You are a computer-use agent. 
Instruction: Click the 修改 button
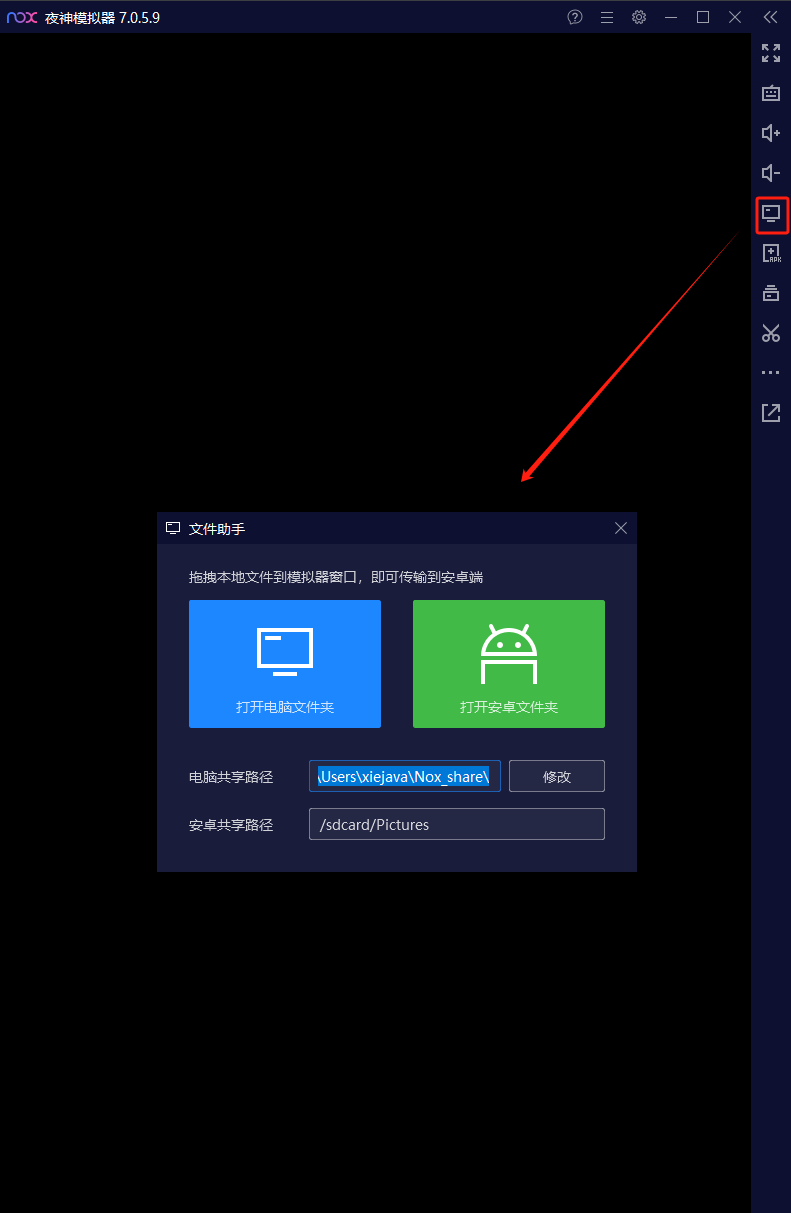pyautogui.click(x=557, y=776)
